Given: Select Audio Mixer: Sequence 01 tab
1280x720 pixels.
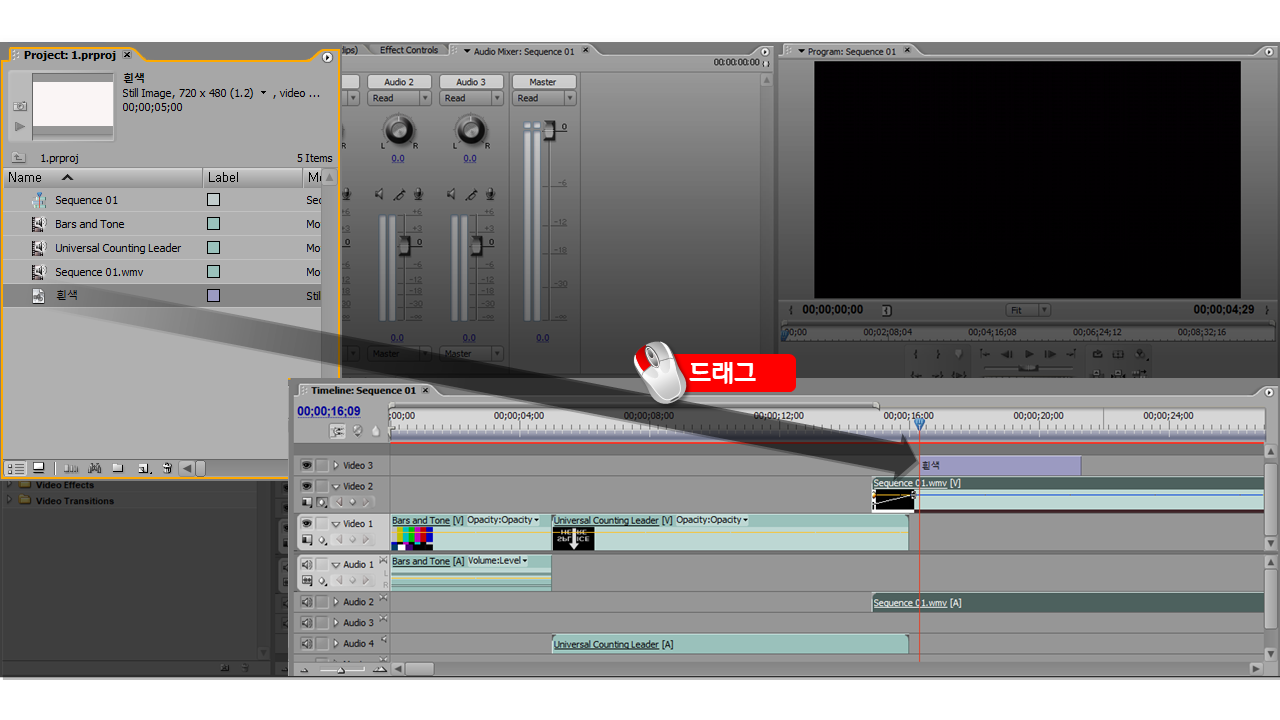Looking at the screenshot, I should pos(524,51).
